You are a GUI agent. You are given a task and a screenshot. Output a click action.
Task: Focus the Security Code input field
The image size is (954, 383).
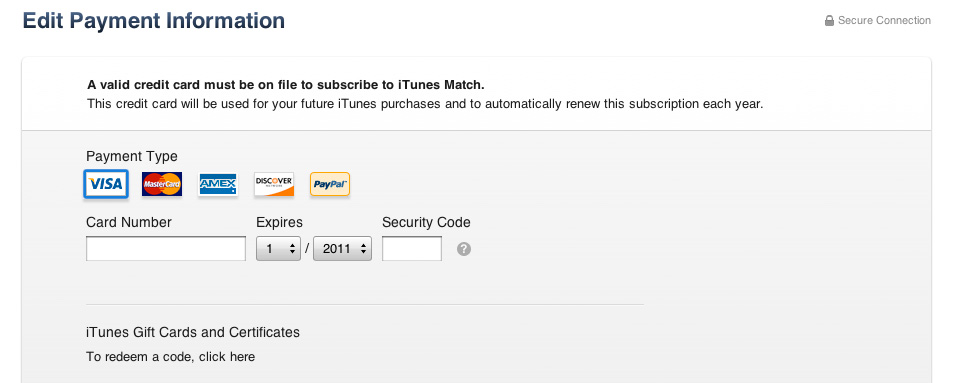click(x=412, y=249)
